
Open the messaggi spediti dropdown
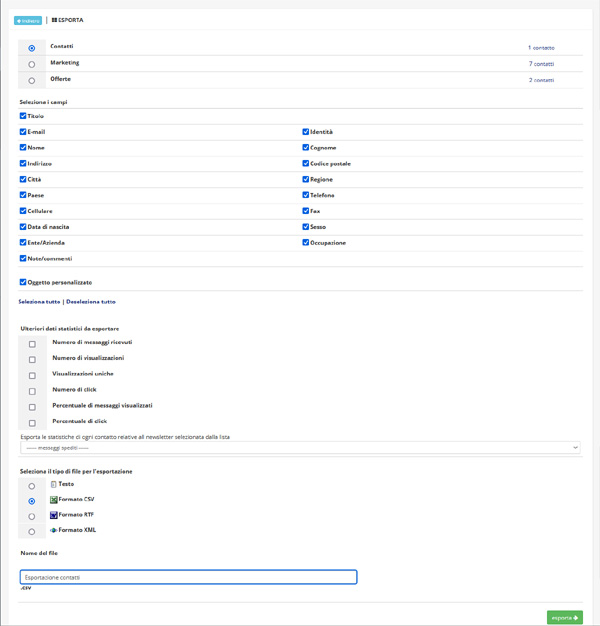[300, 447]
